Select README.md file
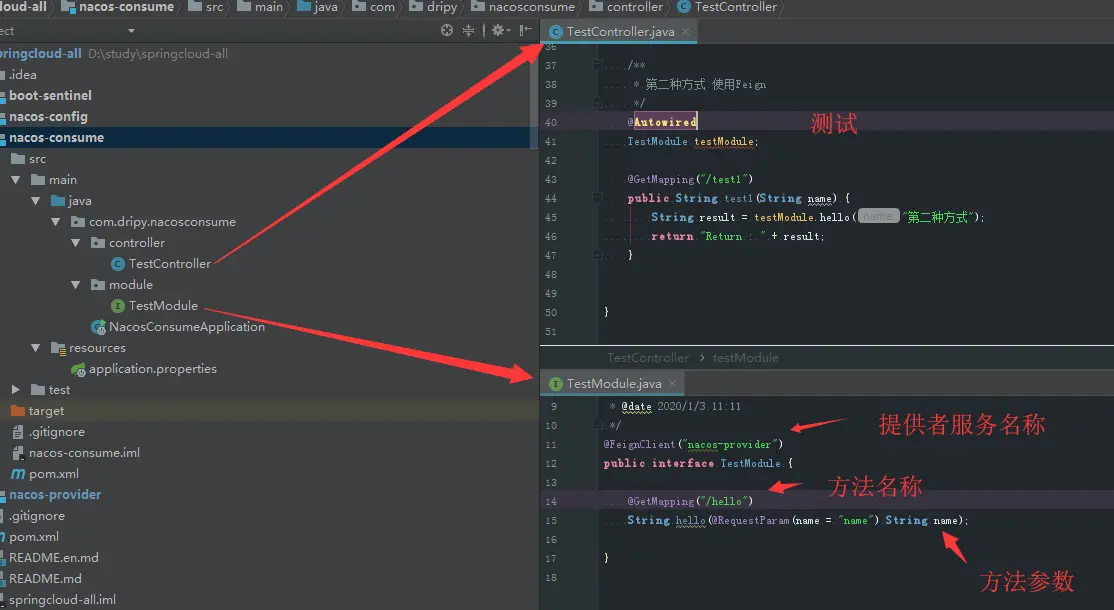 [x=41, y=579]
